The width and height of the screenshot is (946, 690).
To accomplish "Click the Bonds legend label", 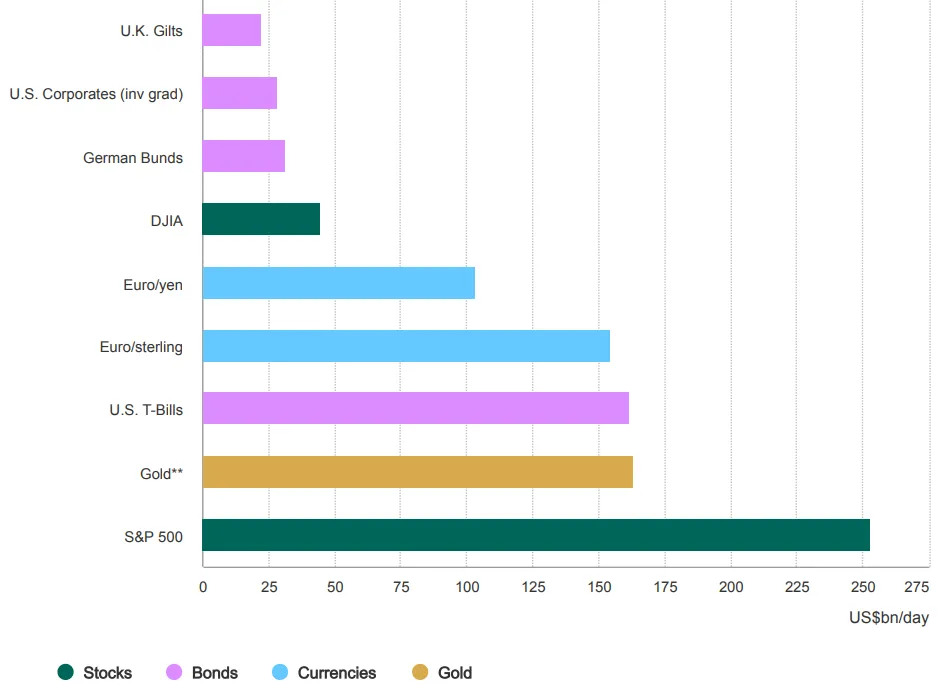I will click(x=214, y=673).
